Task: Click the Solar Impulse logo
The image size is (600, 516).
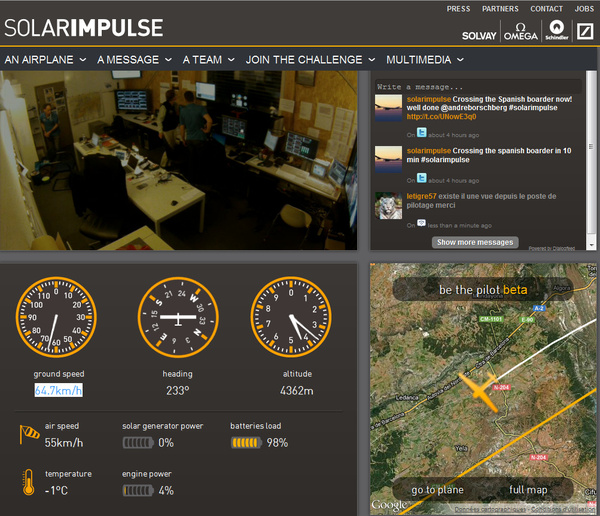Action: click(84, 28)
